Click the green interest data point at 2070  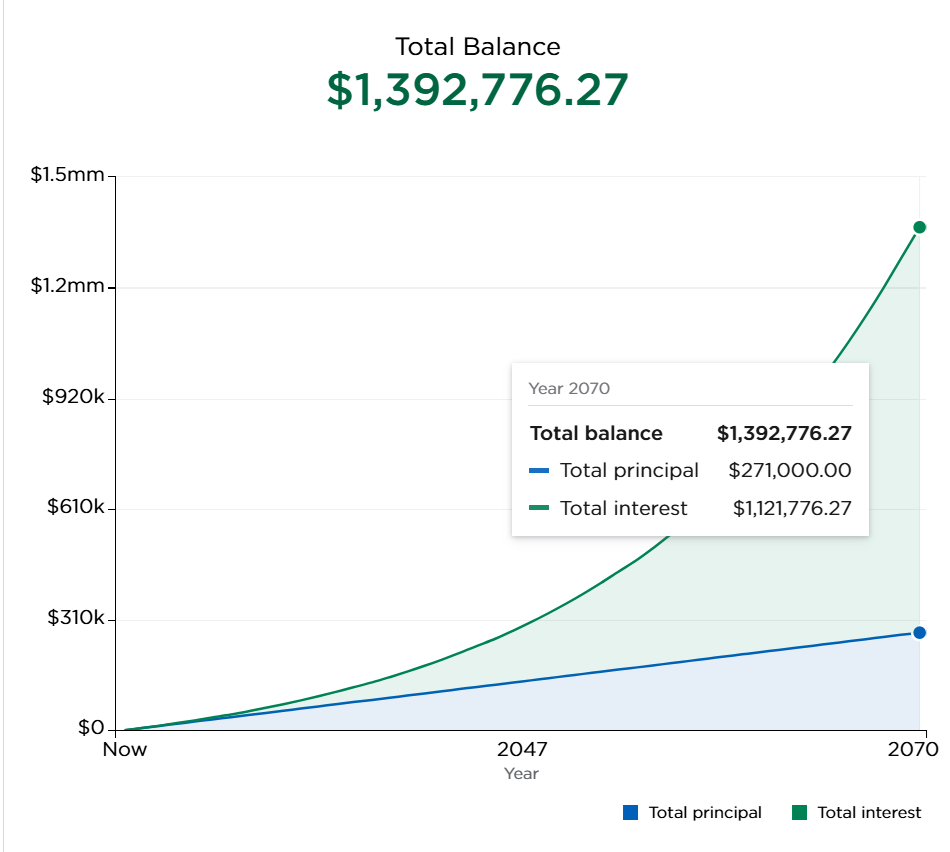(919, 227)
